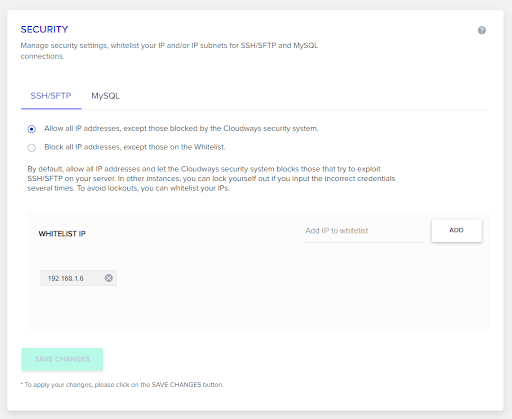
Task: Click the 'To apply your changes' footnote
Action: click(122, 385)
